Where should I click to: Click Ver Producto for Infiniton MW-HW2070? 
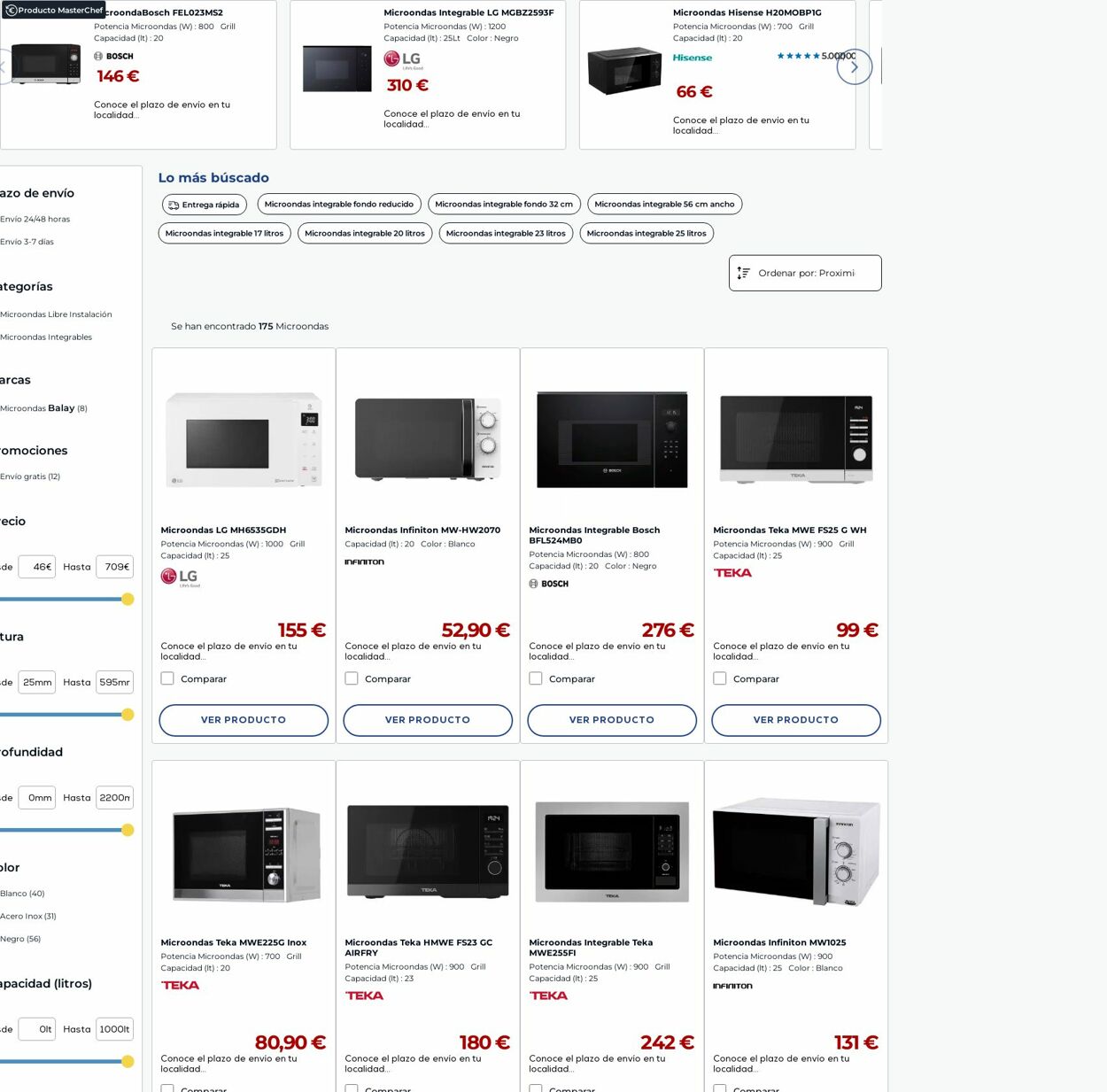428,720
